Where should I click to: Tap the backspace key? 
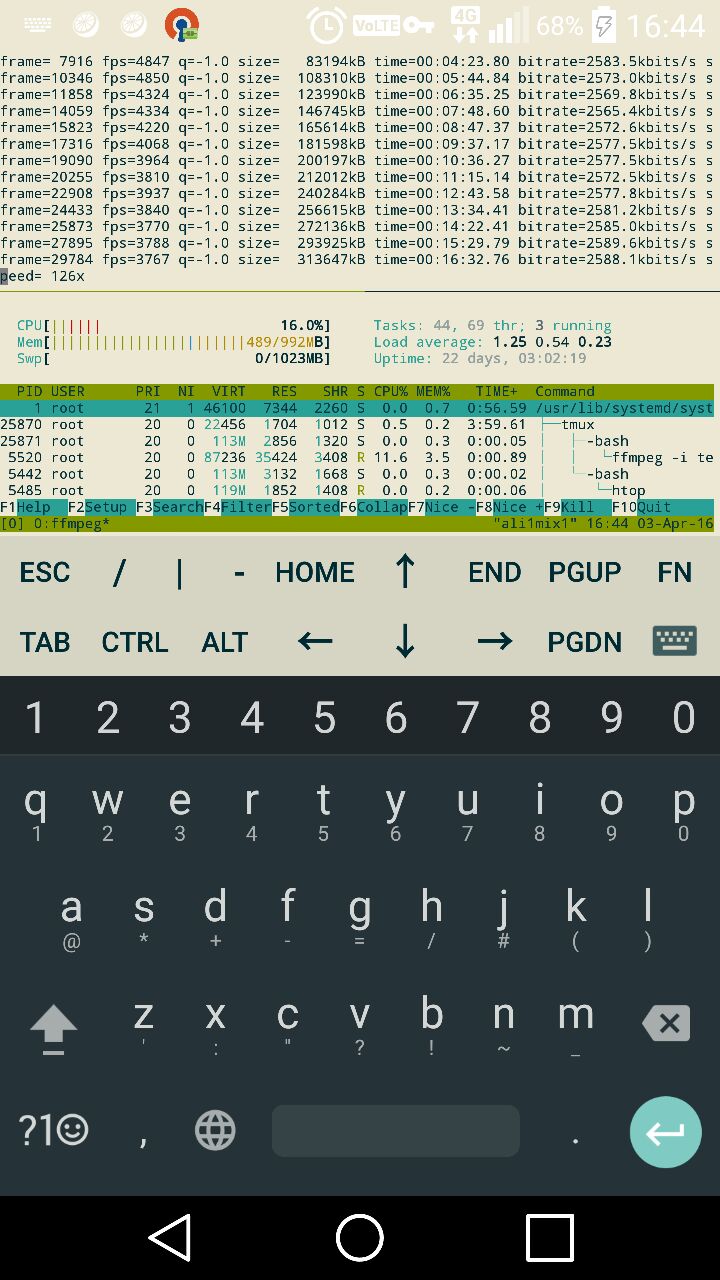tap(666, 1024)
